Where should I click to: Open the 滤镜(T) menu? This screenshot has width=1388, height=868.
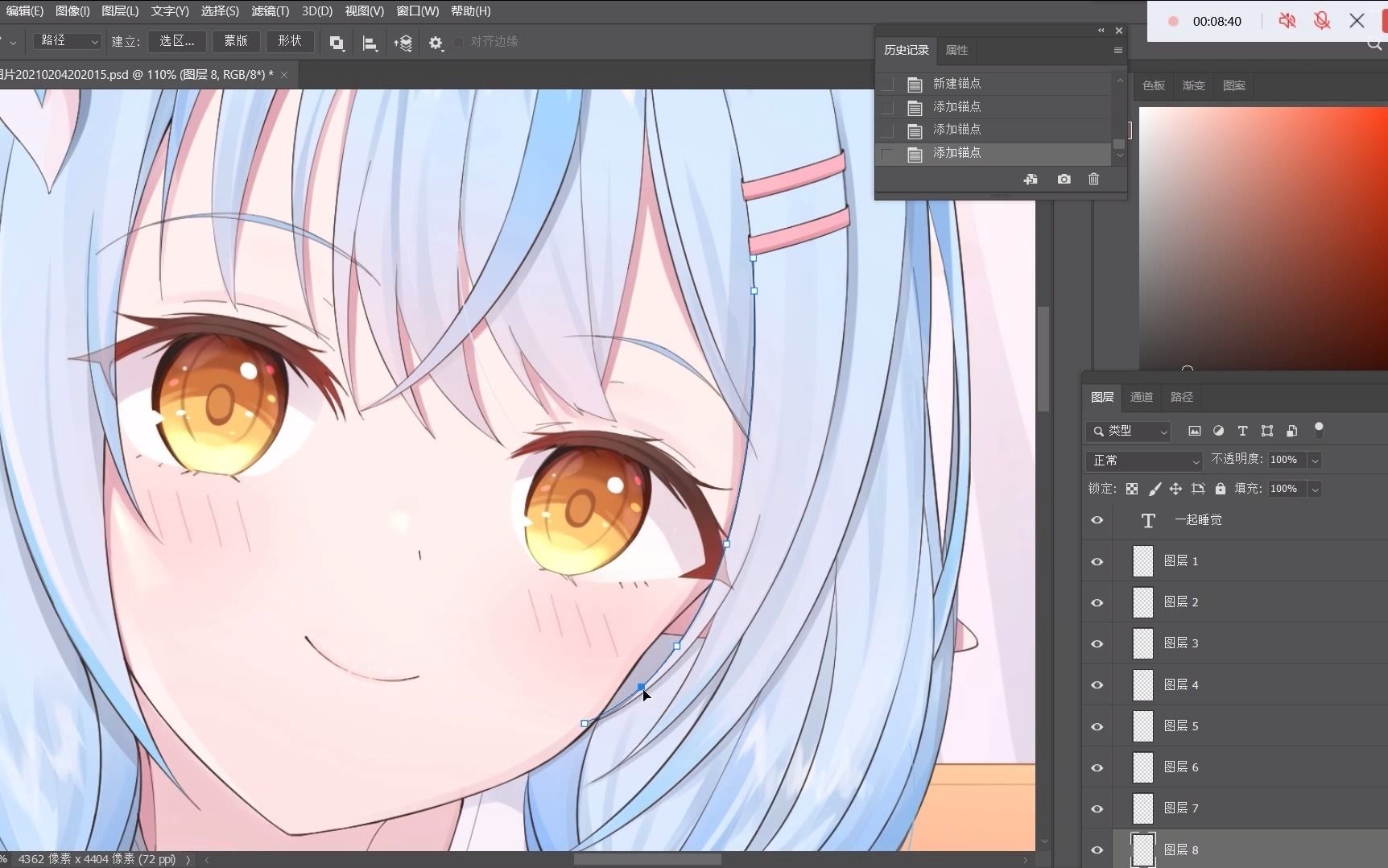270,11
